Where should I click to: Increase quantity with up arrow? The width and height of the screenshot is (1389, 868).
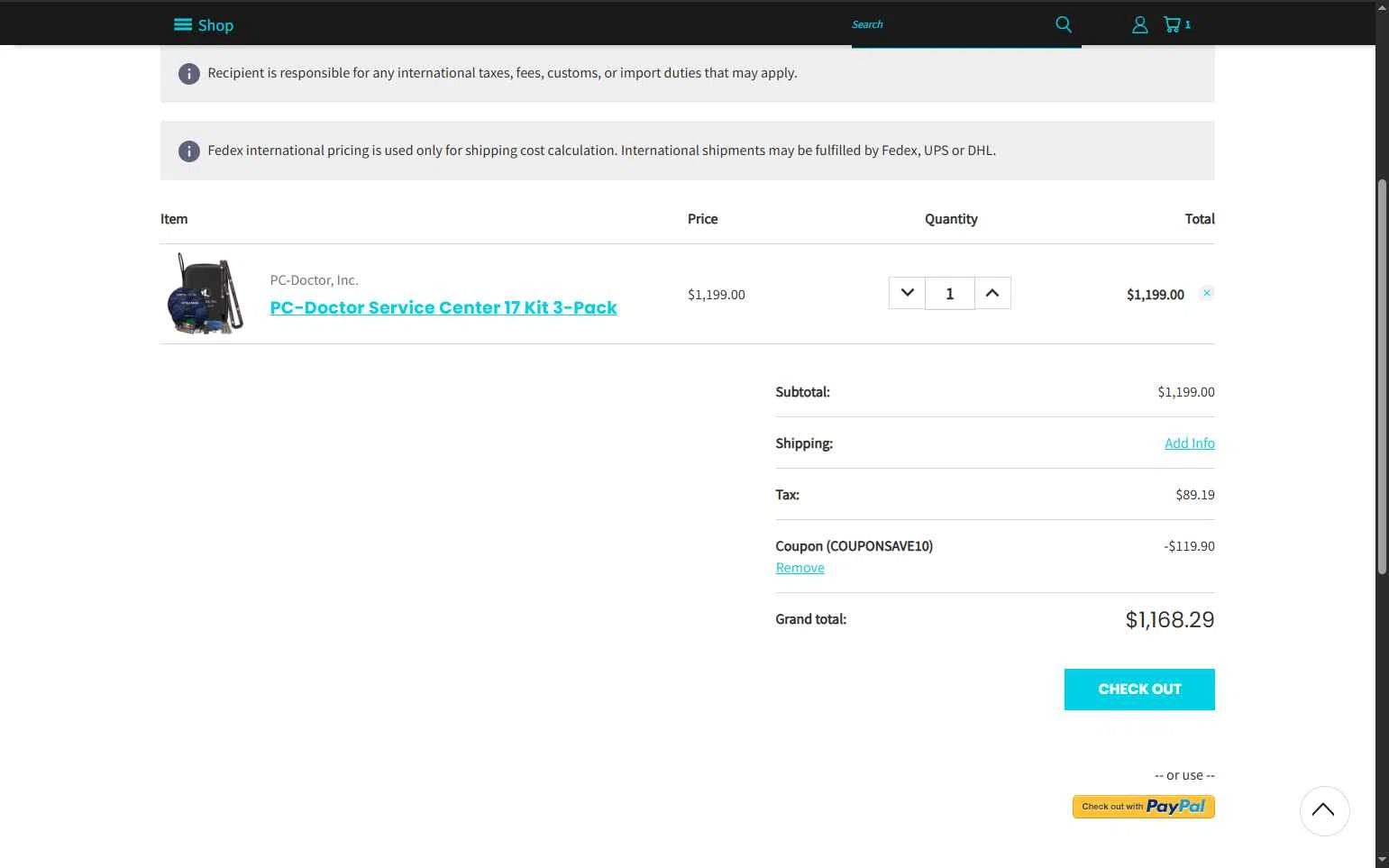click(992, 293)
